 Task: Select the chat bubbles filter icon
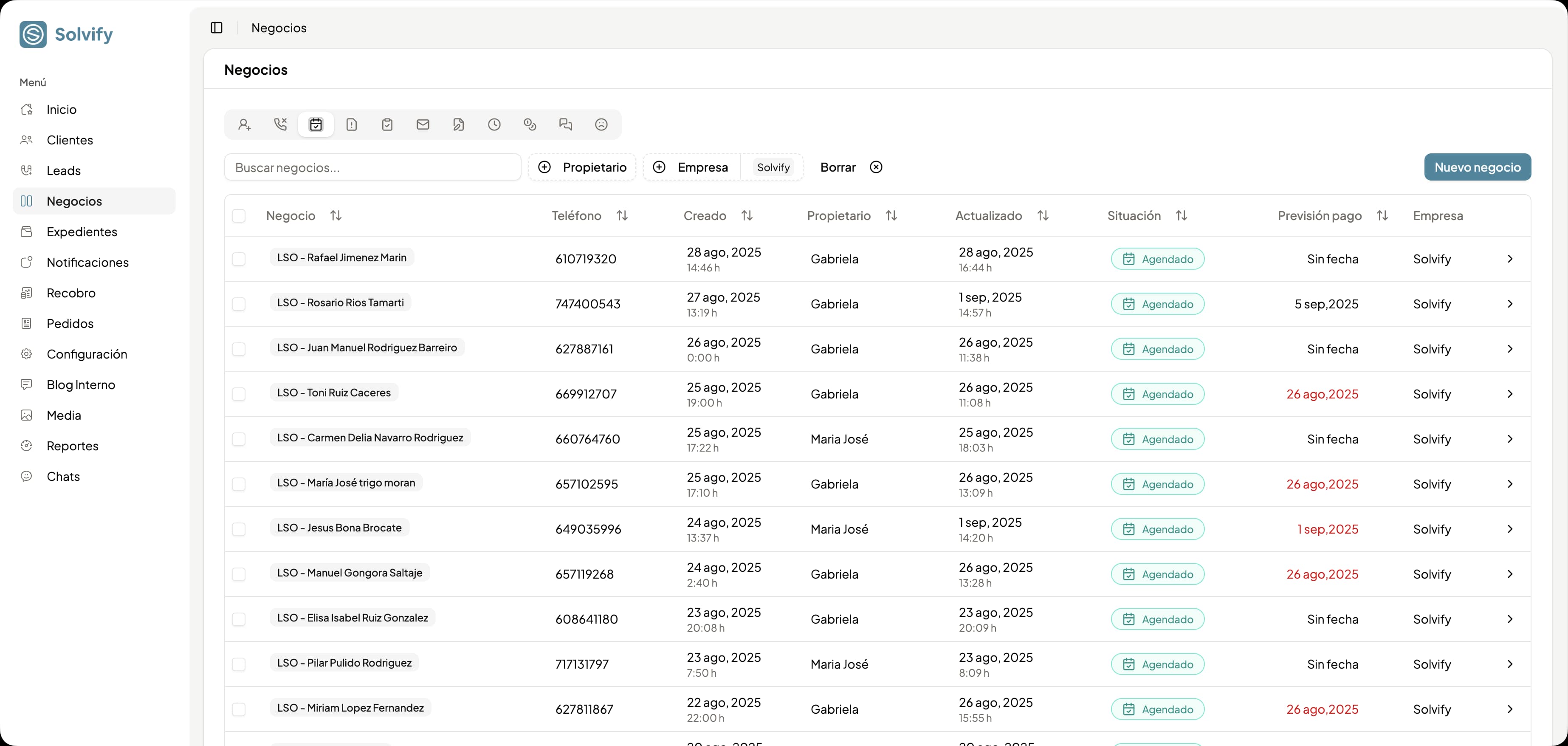tap(565, 124)
